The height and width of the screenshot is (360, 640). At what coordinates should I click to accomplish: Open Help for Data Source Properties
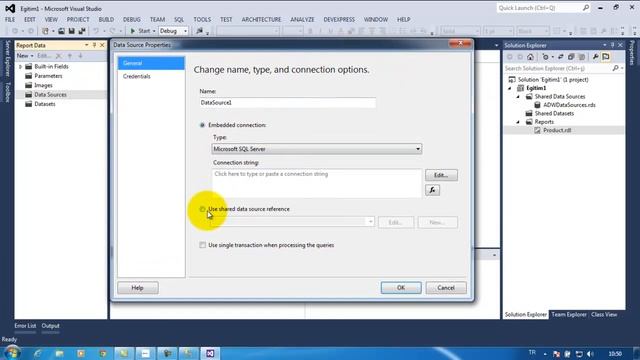point(138,288)
